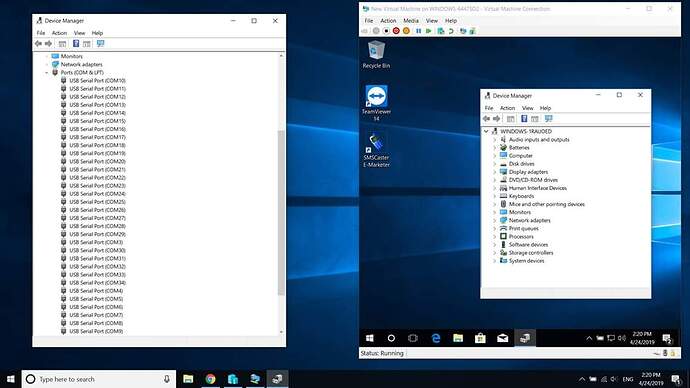The height and width of the screenshot is (388, 690).
Task: Toggle console tree icon in host Device Manager
Action: pos(62,44)
